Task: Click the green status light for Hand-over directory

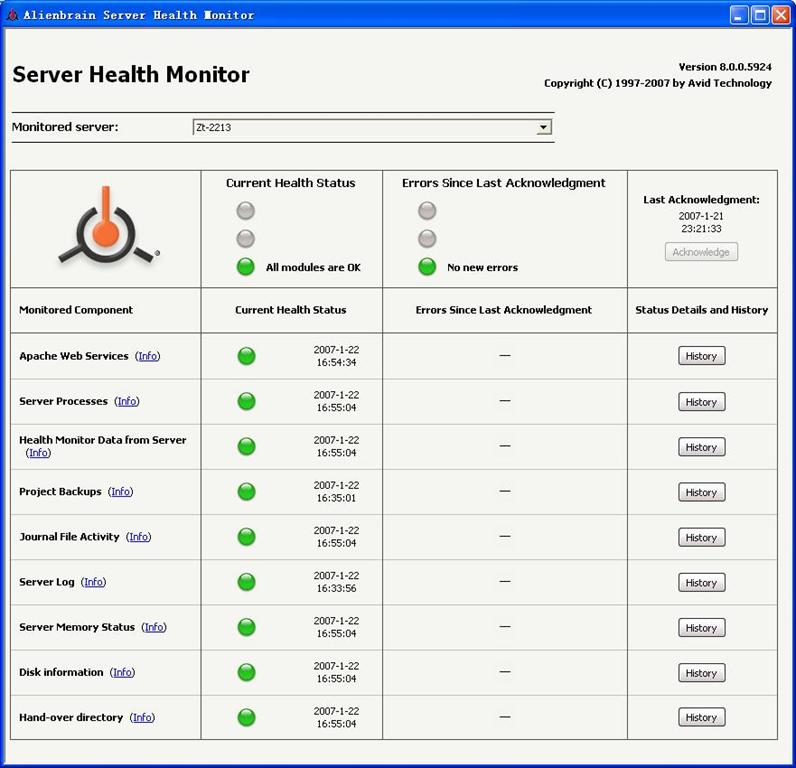Action: pyautogui.click(x=247, y=717)
